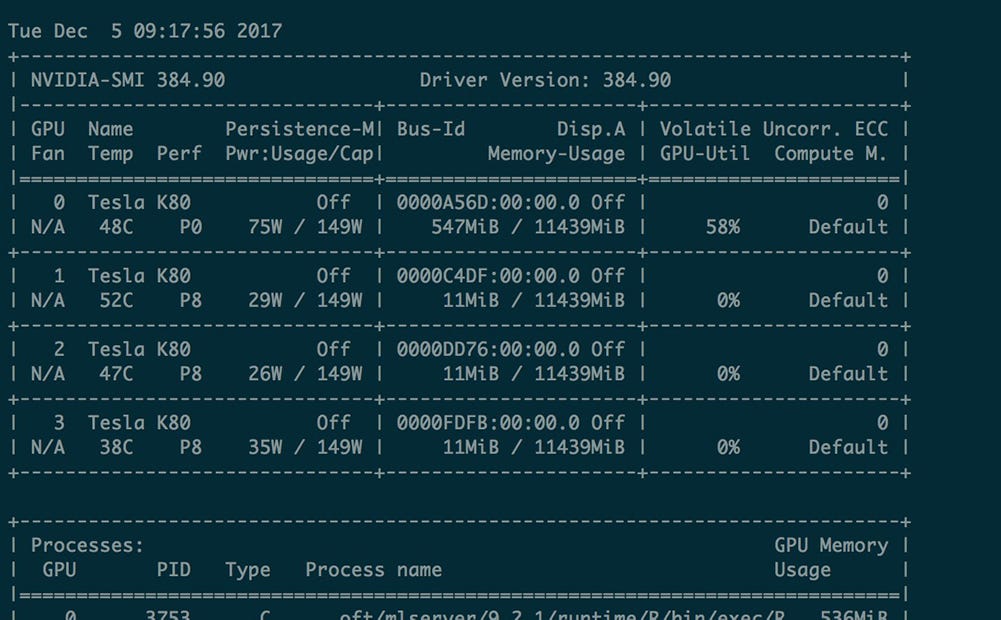This screenshot has width=1001, height=620.
Task: Click bus id 0000DD76:00:00.0
Action: pos(488,349)
